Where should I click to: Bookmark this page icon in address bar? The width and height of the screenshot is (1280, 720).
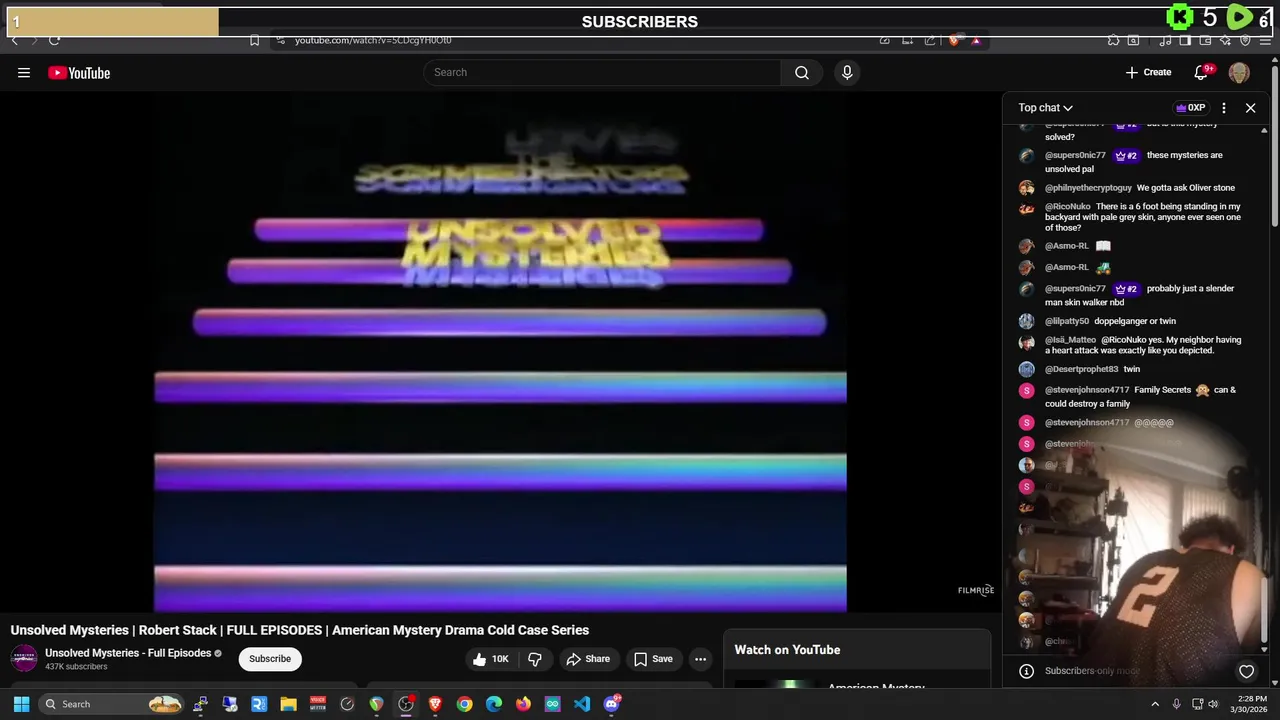tap(254, 40)
